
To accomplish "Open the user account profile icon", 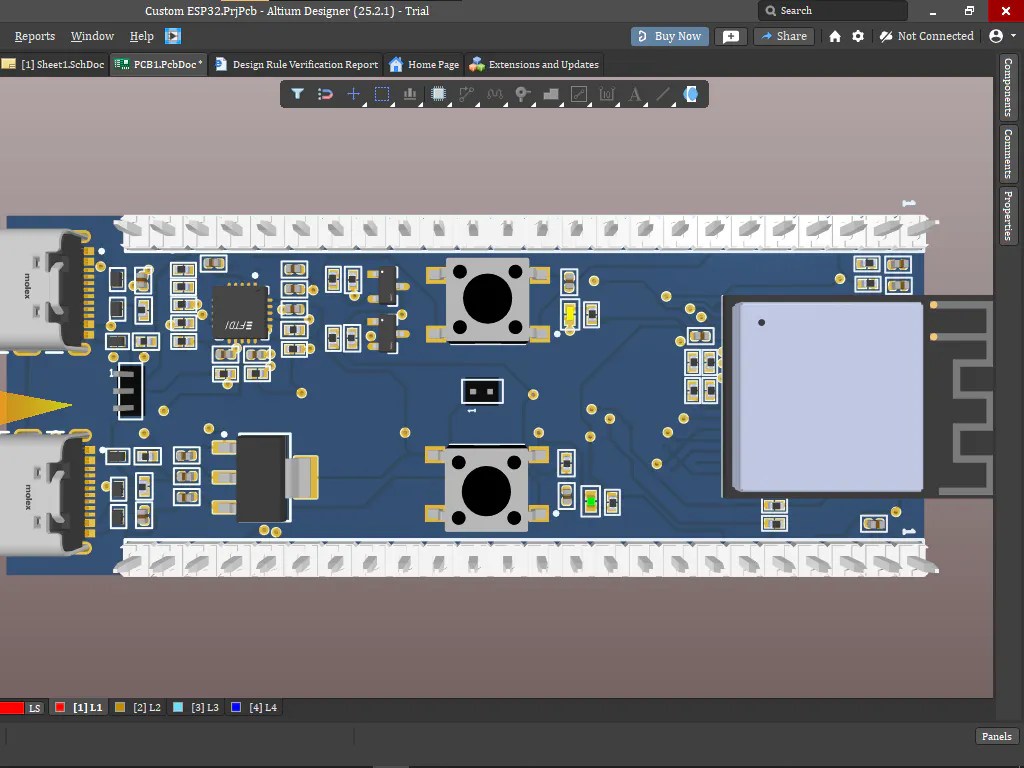I will click(x=996, y=36).
